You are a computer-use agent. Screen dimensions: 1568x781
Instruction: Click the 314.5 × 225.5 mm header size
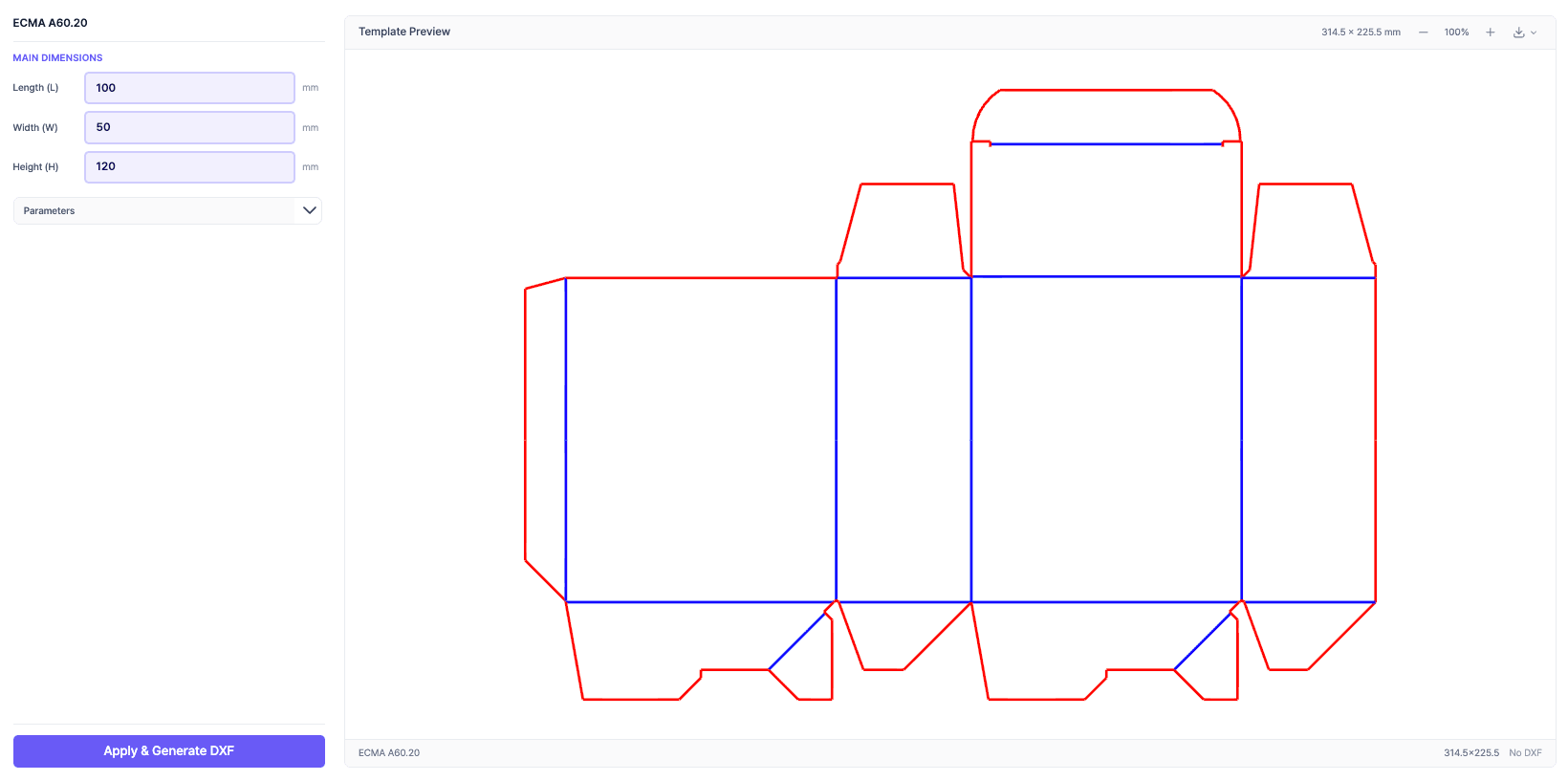1361,33
